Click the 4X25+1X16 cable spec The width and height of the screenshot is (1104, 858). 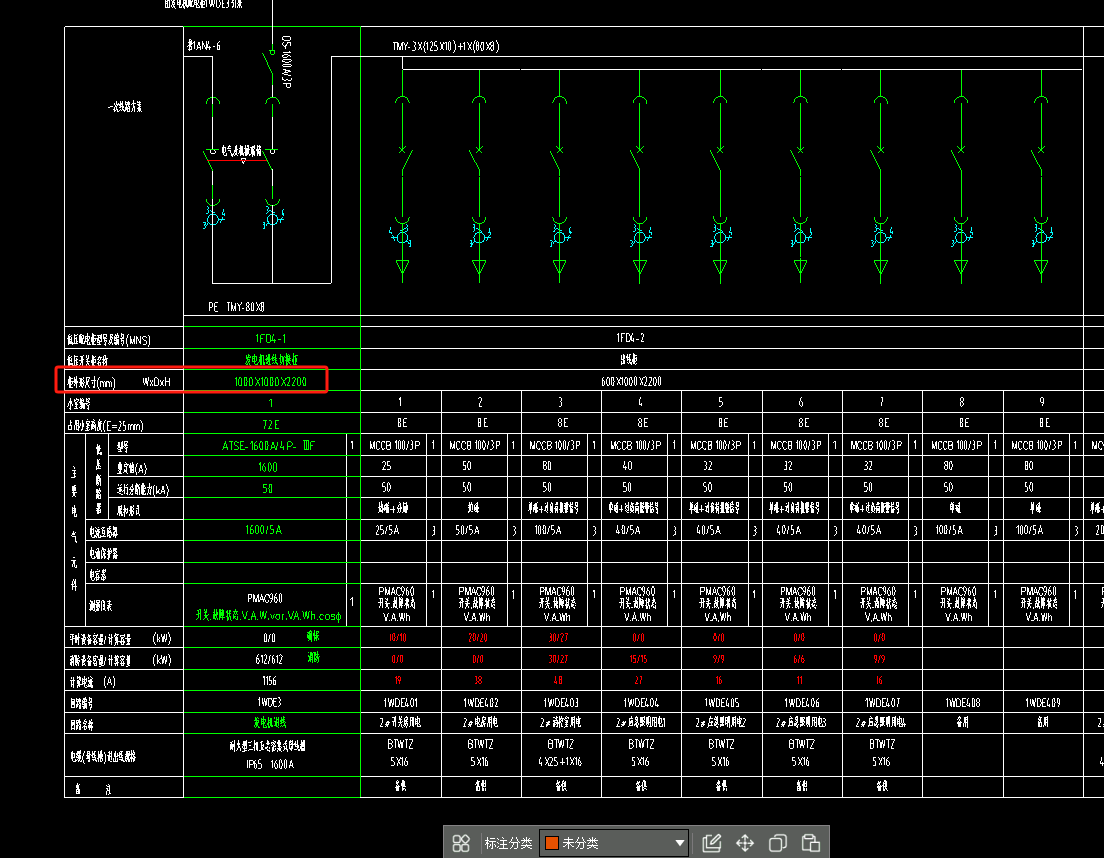pyautogui.click(x=560, y=762)
